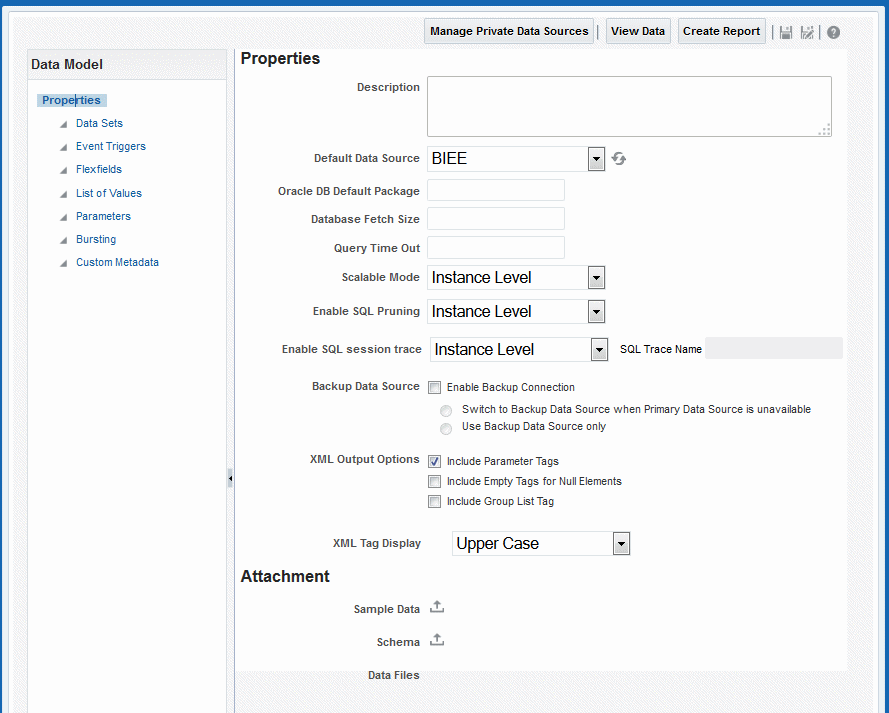Viewport: 889px width, 713px height.
Task: Click Manage Private Data Sources
Action: coord(508,31)
